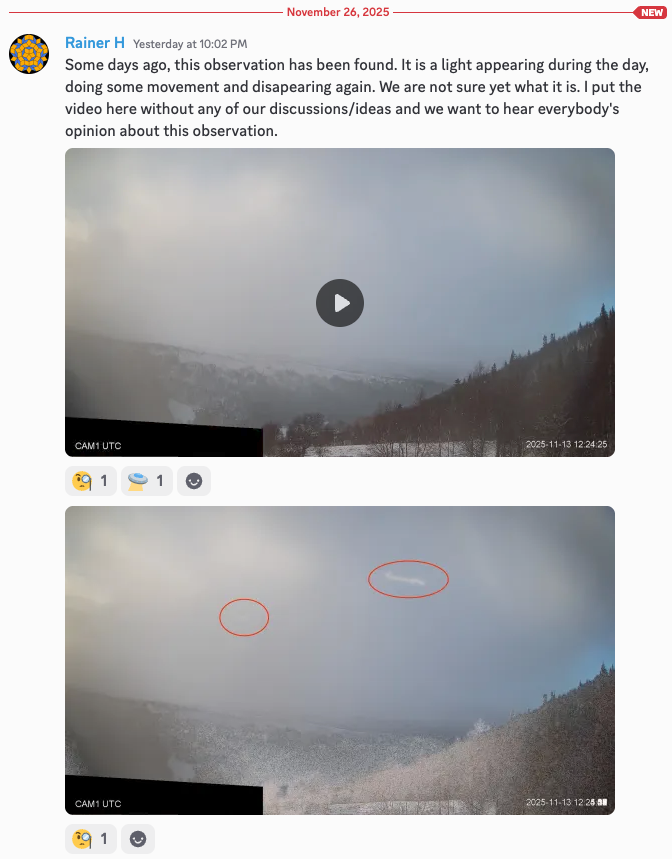This screenshot has width=672, height=859.
Task: Add a reaction below the second image
Action: pos(138,839)
